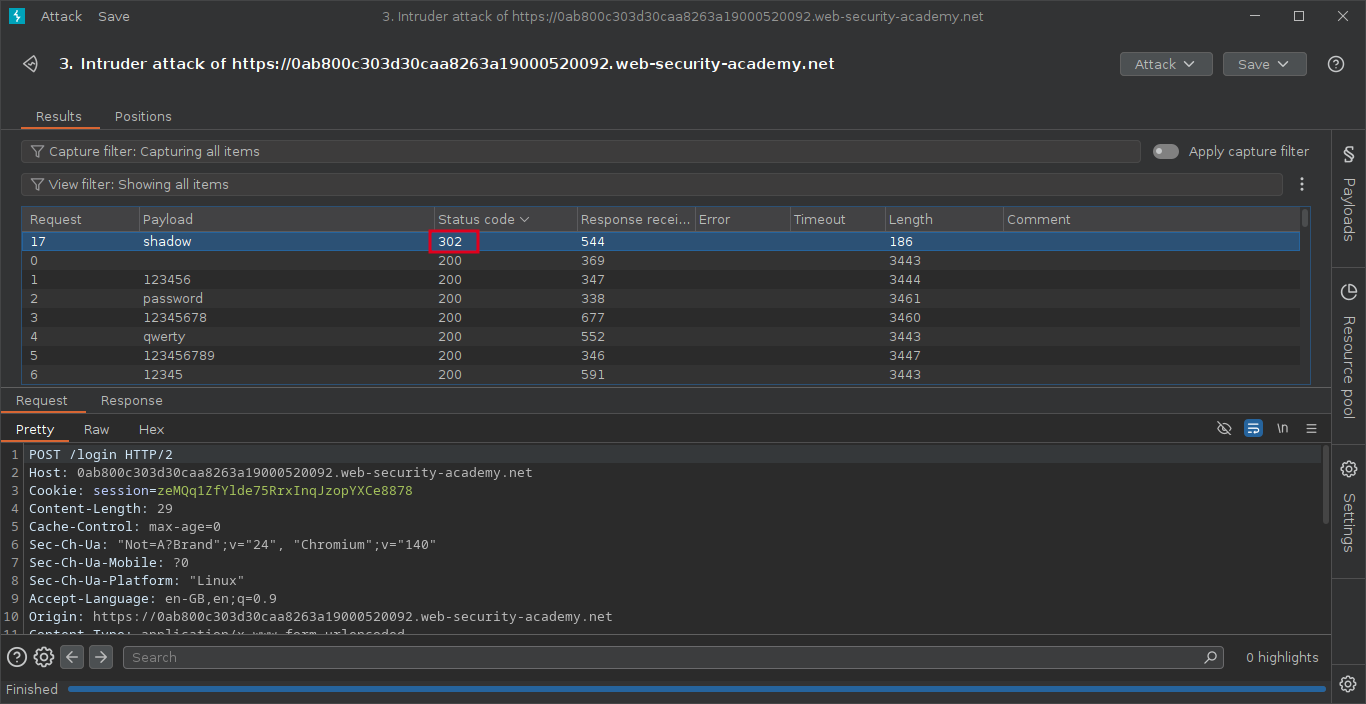Click the search forward arrow button
The width and height of the screenshot is (1366, 704).
[x=100, y=657]
